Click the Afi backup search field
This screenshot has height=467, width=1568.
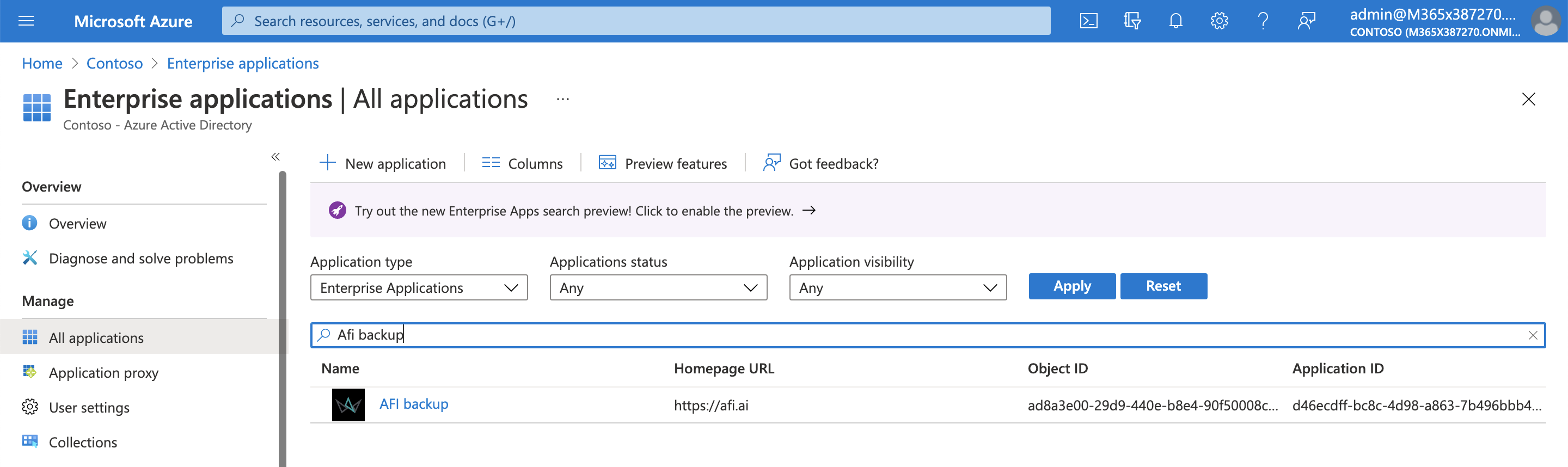[927, 335]
